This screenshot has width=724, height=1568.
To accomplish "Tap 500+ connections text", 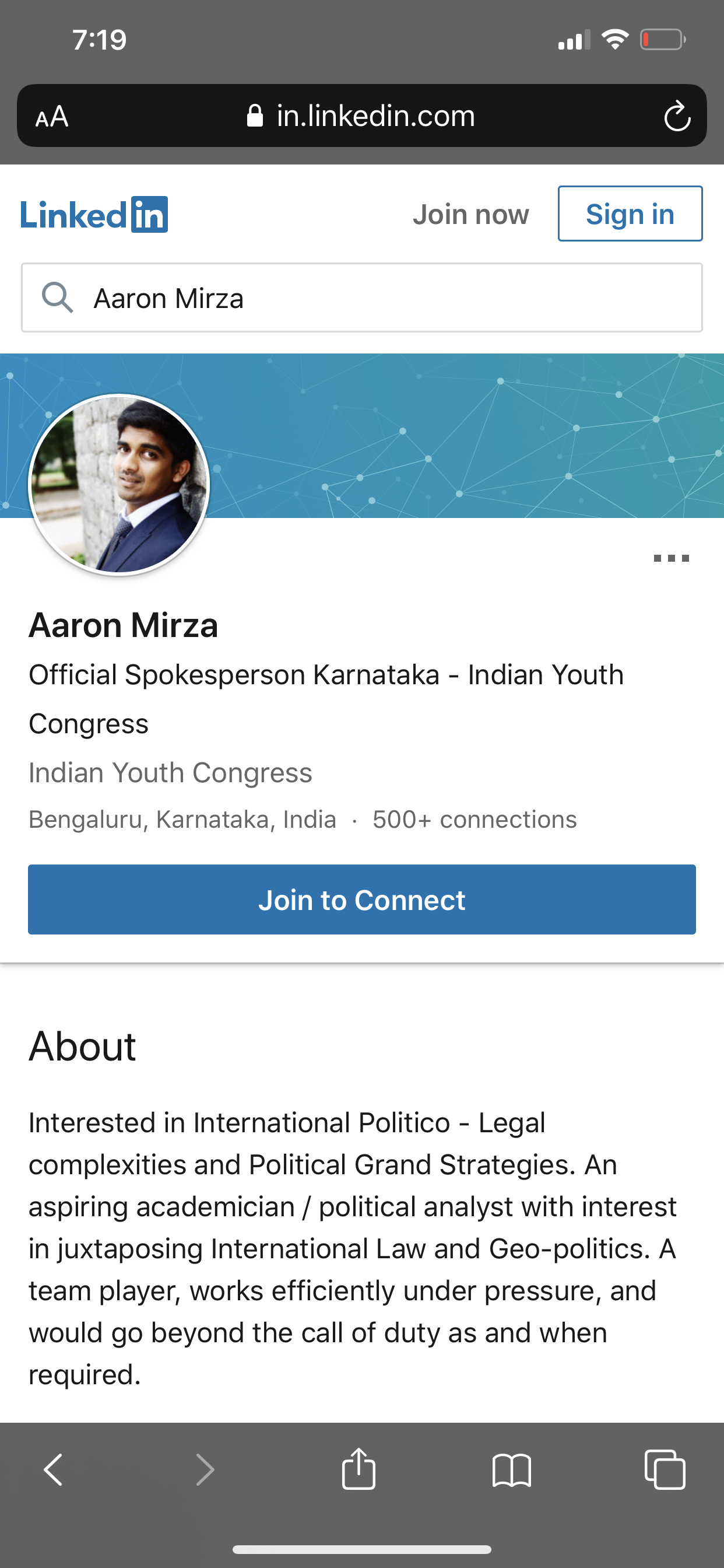I will click(474, 818).
